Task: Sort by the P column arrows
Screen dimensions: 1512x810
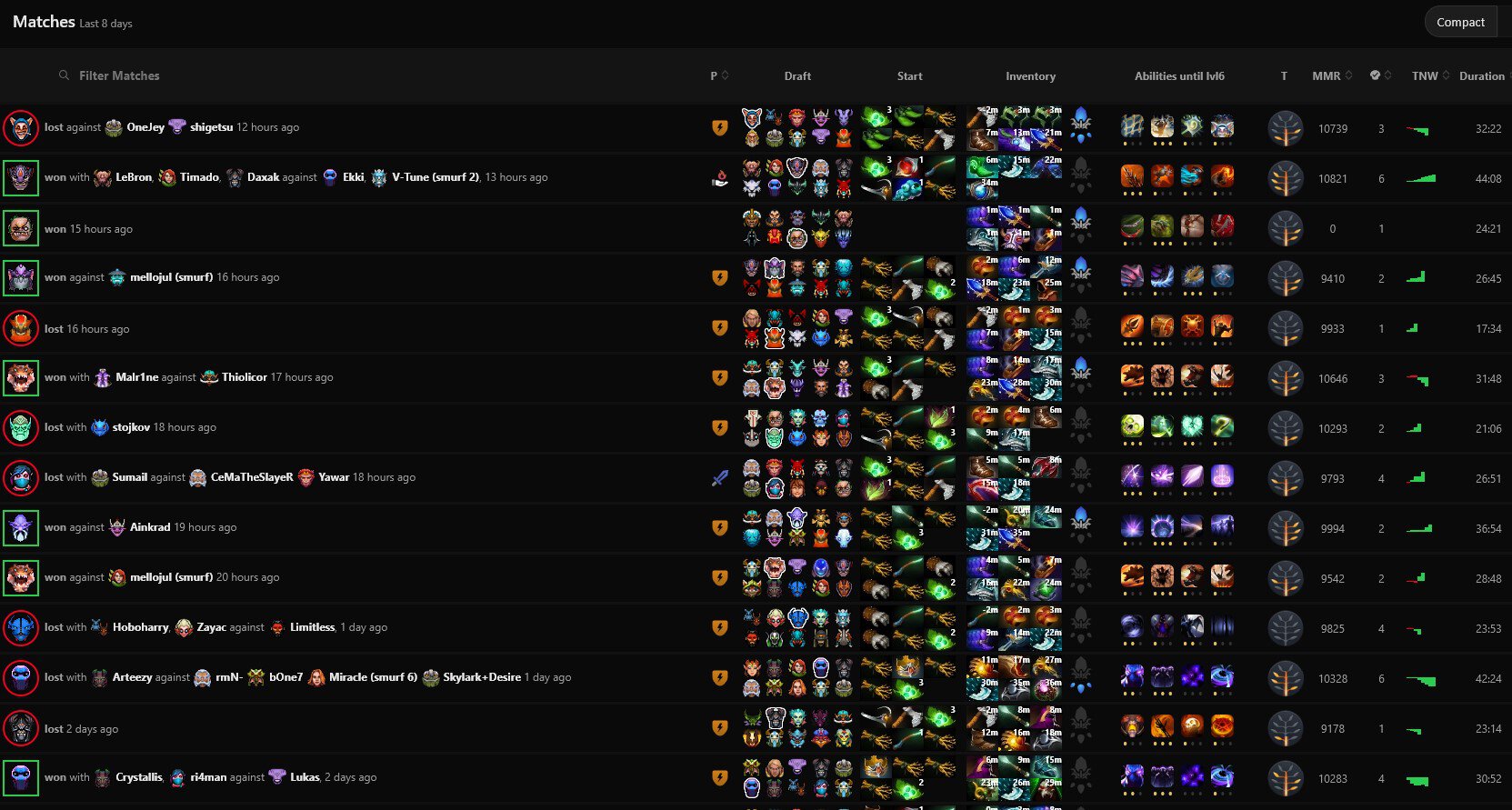Action: (725, 75)
